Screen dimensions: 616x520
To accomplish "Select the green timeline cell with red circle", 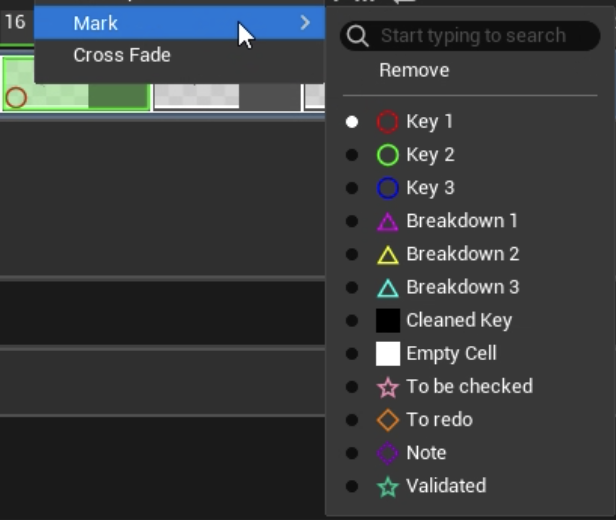I will click(76, 84).
